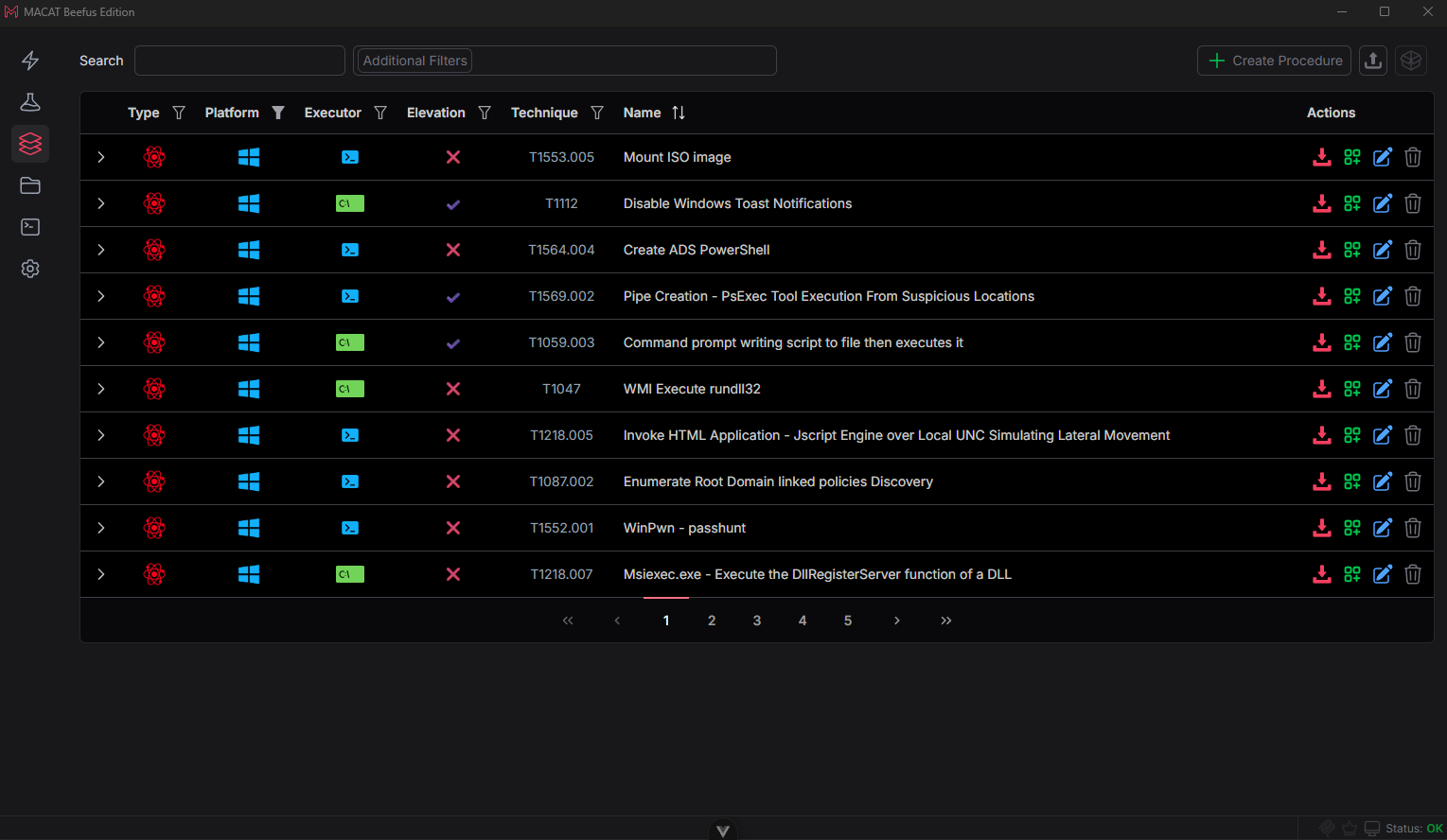This screenshot has height=840, width=1447.
Task: Edit the Create ADS PowerShell procedure
Action: point(1383,250)
